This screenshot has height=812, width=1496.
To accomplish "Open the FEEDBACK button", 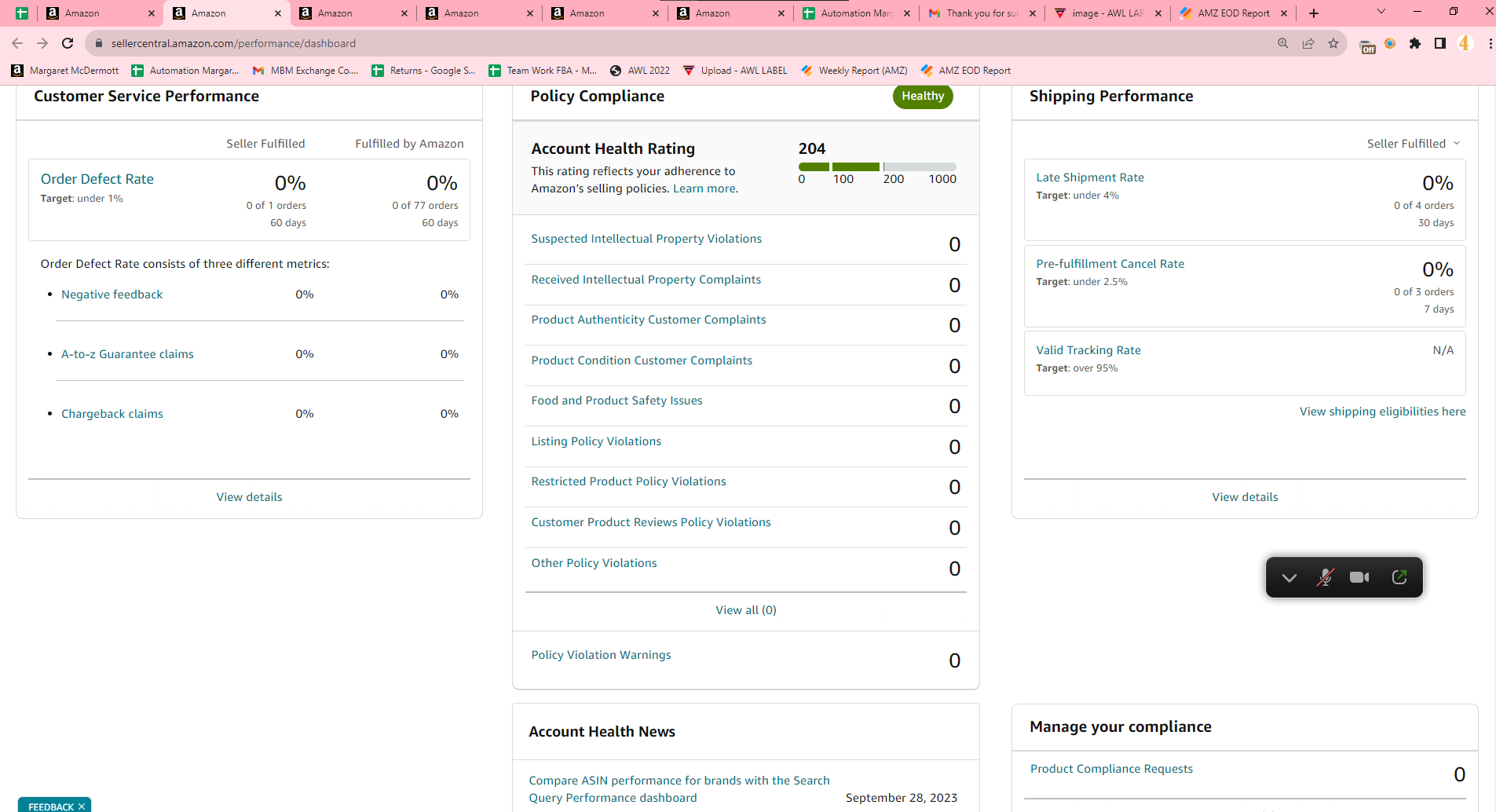I will [x=51, y=807].
